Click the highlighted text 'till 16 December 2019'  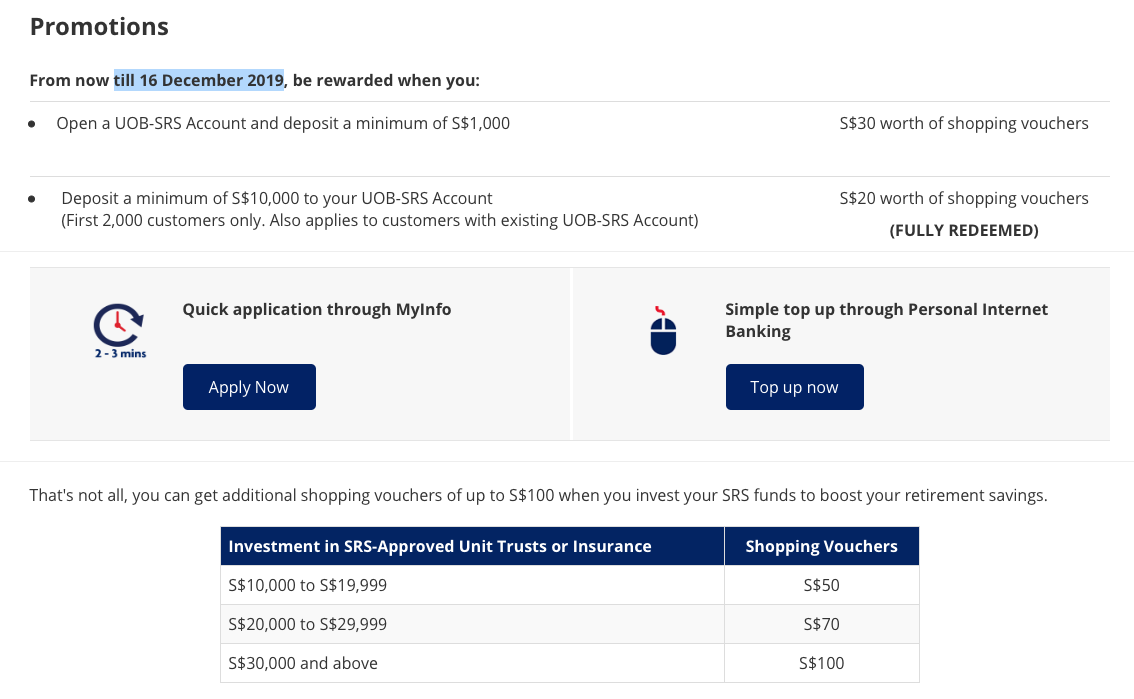pyautogui.click(x=199, y=80)
